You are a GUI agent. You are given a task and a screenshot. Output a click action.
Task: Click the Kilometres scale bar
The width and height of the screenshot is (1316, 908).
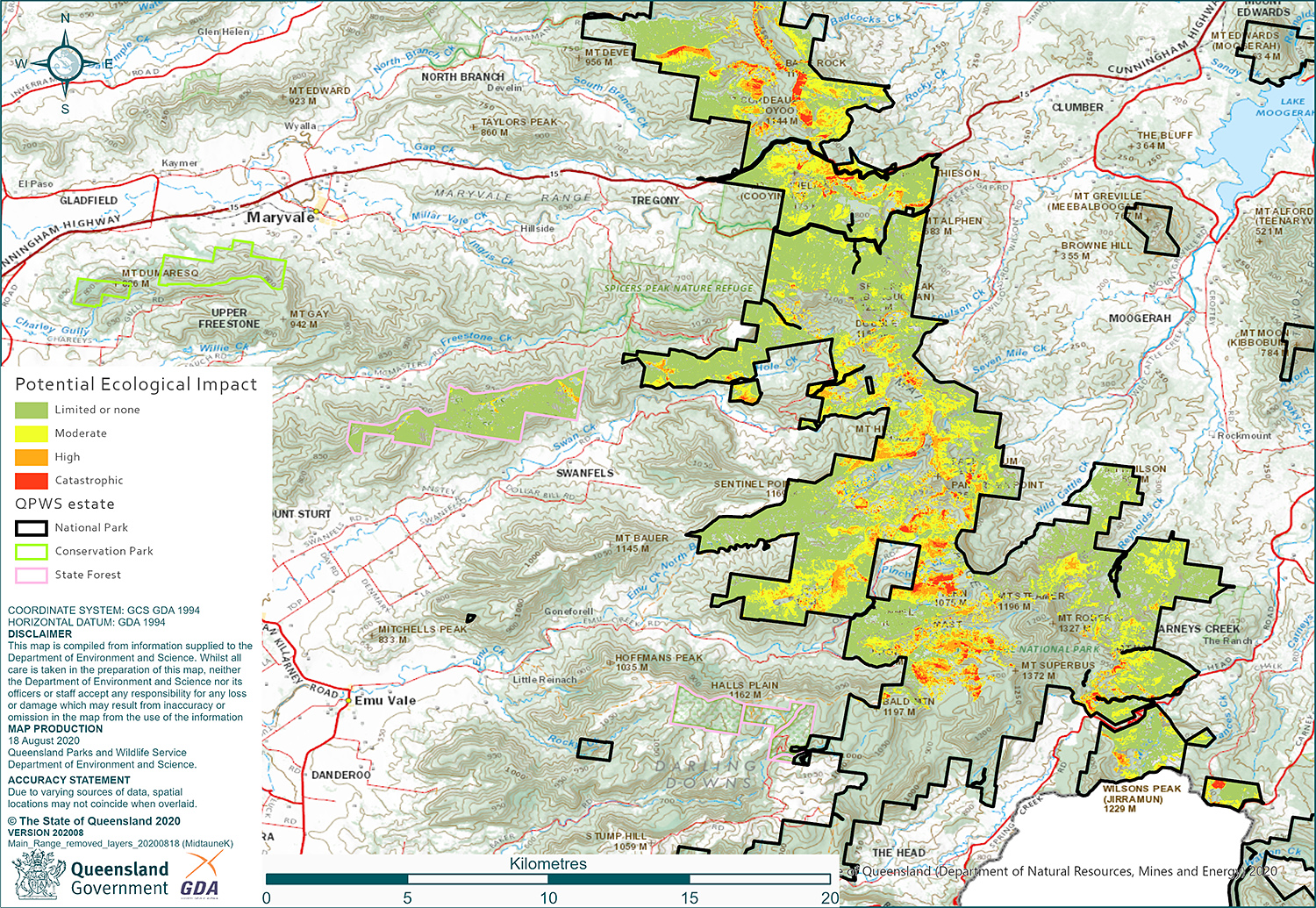(547, 878)
